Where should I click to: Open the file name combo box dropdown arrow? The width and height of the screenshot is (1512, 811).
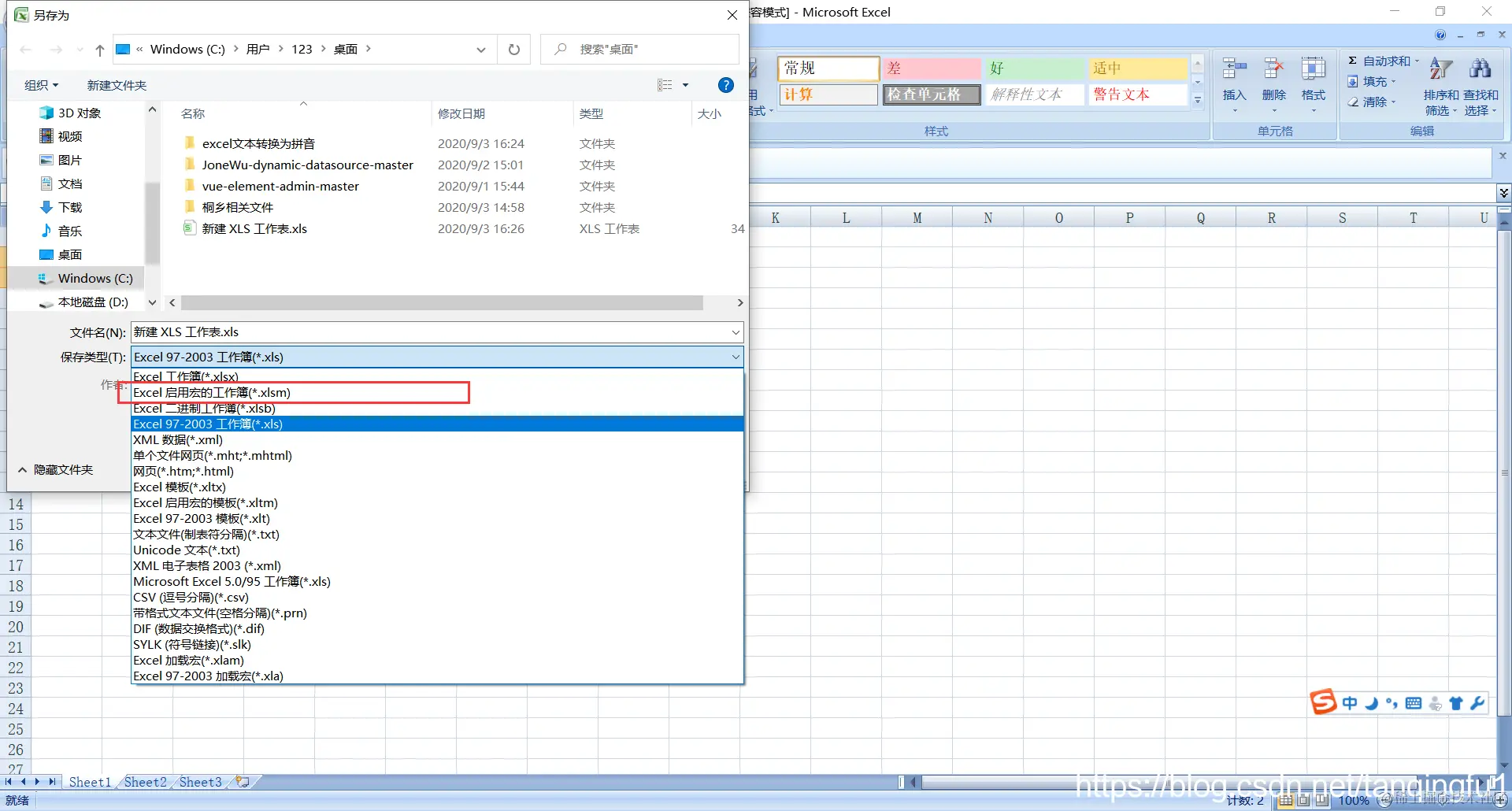[736, 332]
